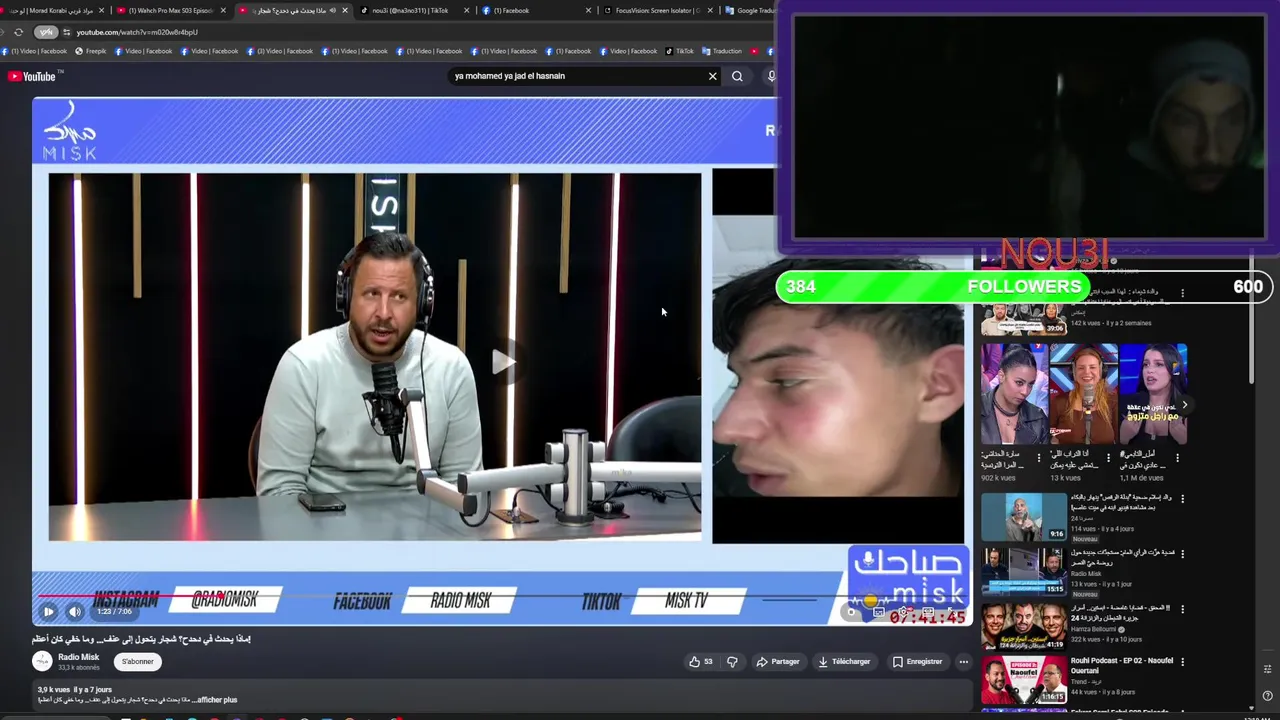Close the Wahch Pro Max tab

click(223, 10)
